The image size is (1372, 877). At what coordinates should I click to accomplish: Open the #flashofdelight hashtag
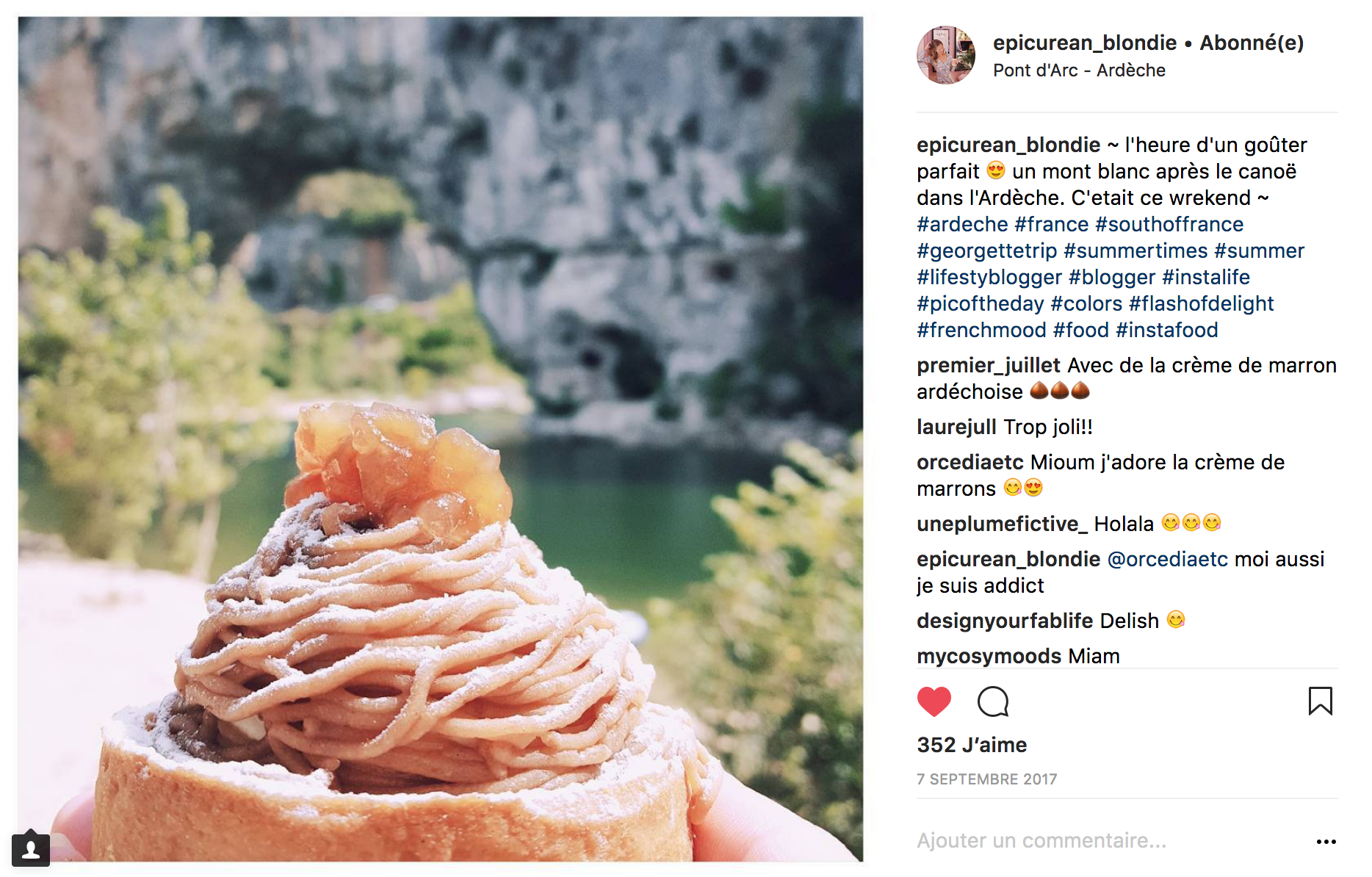tap(1201, 303)
